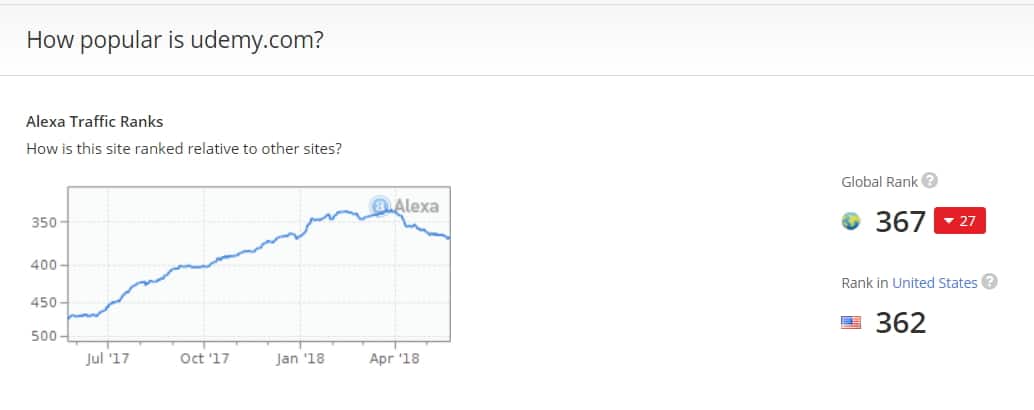Click the Oct '17 label on chart axis
1034x410 pixels.
tap(204, 359)
